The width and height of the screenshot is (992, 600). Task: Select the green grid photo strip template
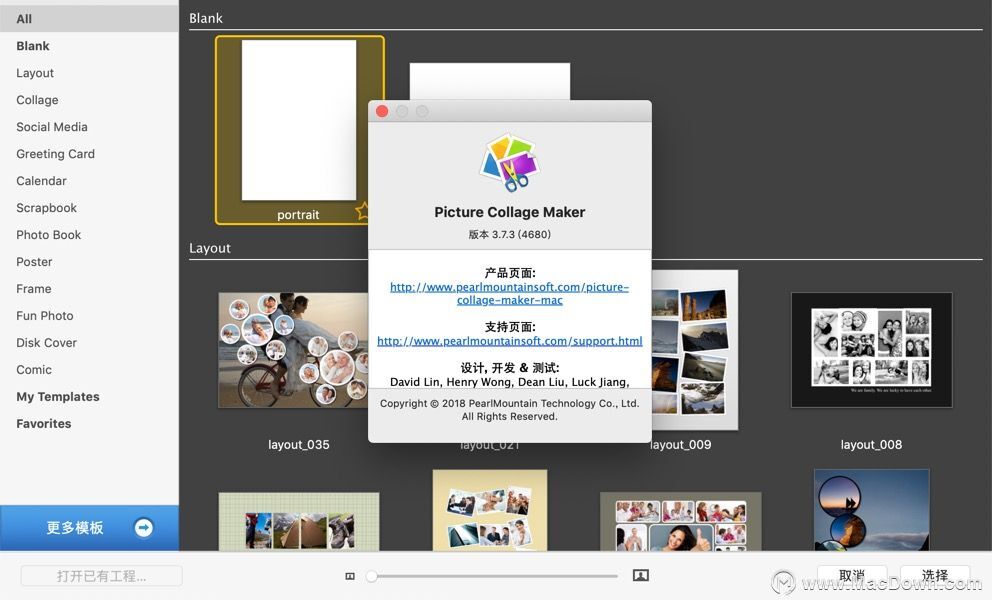tap(299, 522)
